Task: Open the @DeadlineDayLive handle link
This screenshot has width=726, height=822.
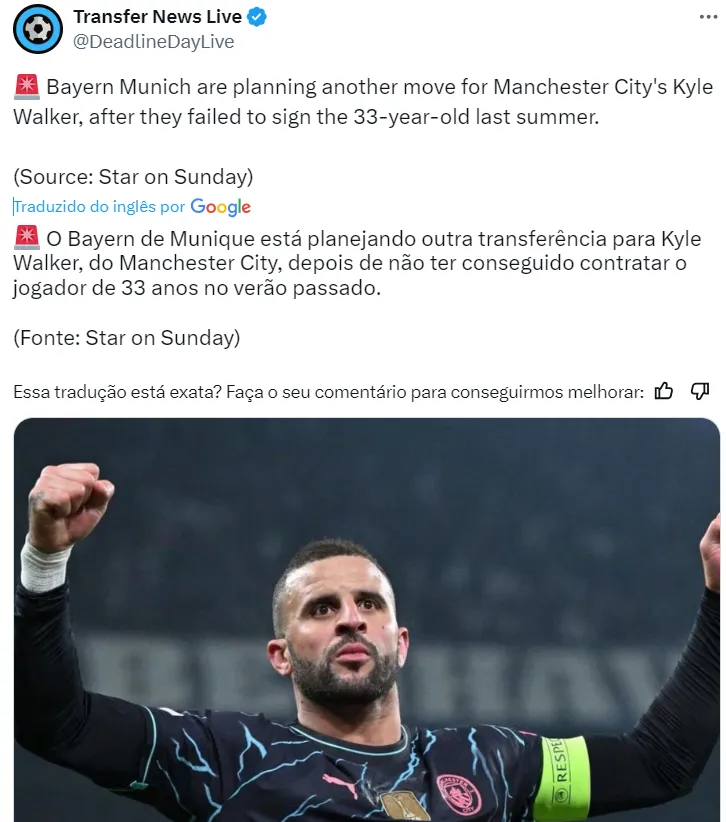Action: [154, 41]
